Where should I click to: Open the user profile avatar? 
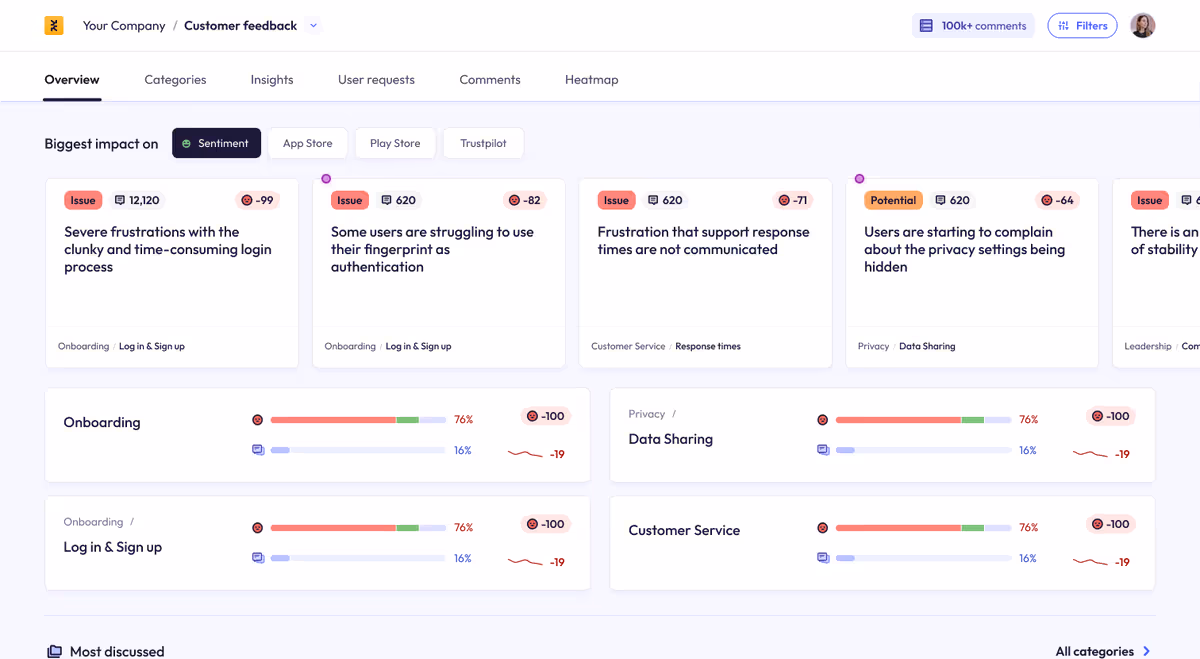tap(1142, 26)
